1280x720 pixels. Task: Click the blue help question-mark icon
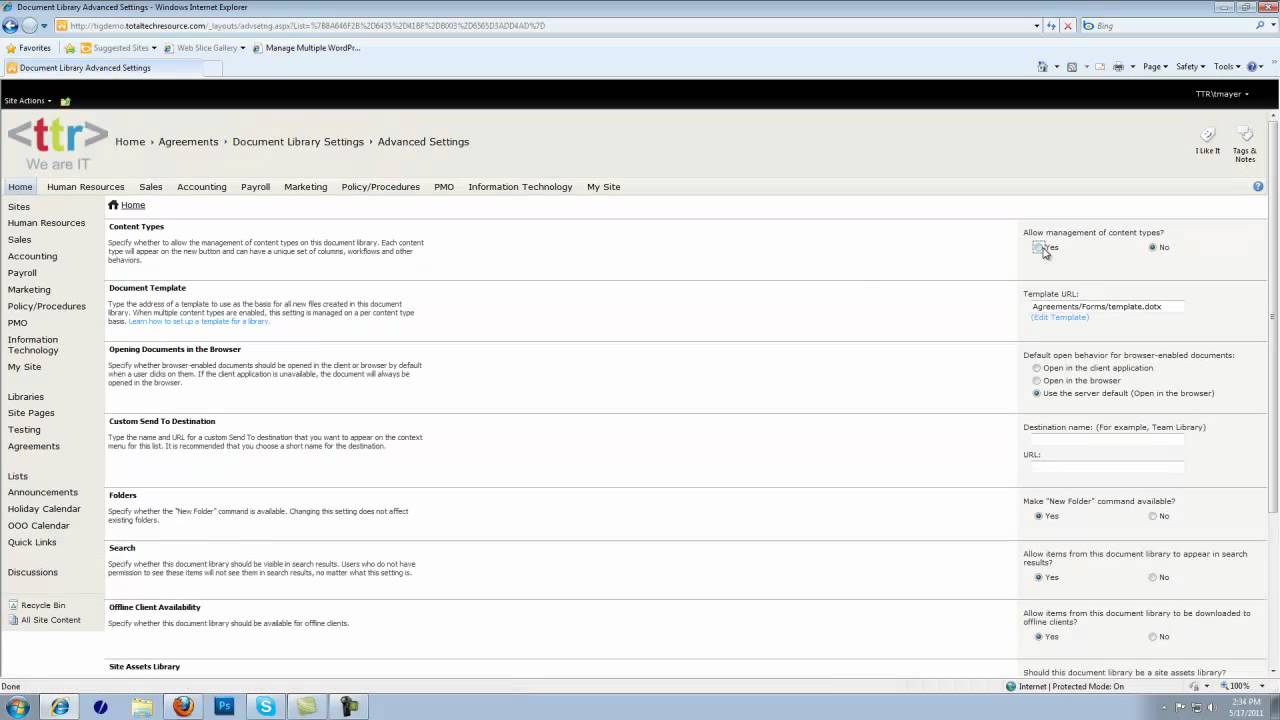(x=1258, y=187)
